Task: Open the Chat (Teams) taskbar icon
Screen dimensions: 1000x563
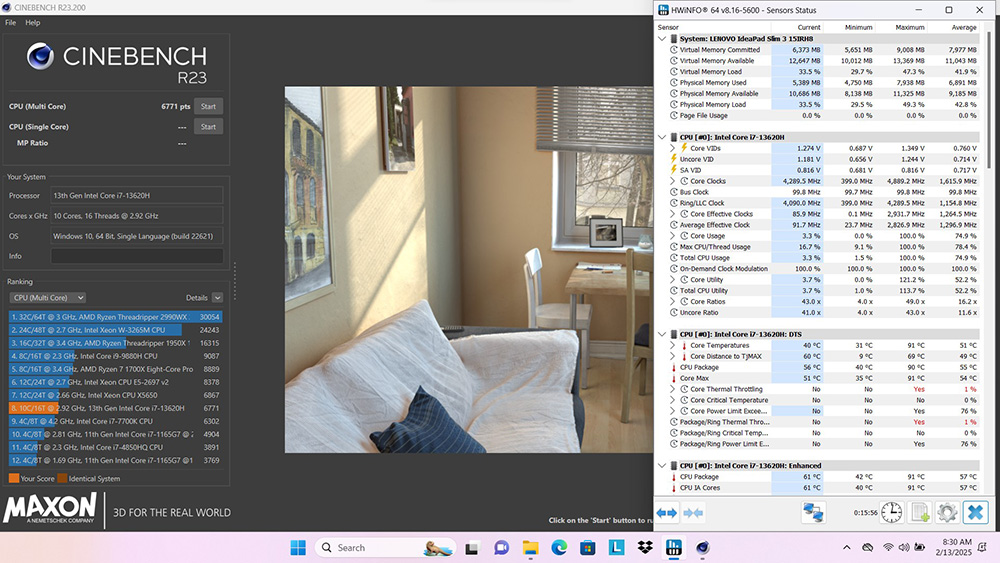Action: [x=501, y=548]
